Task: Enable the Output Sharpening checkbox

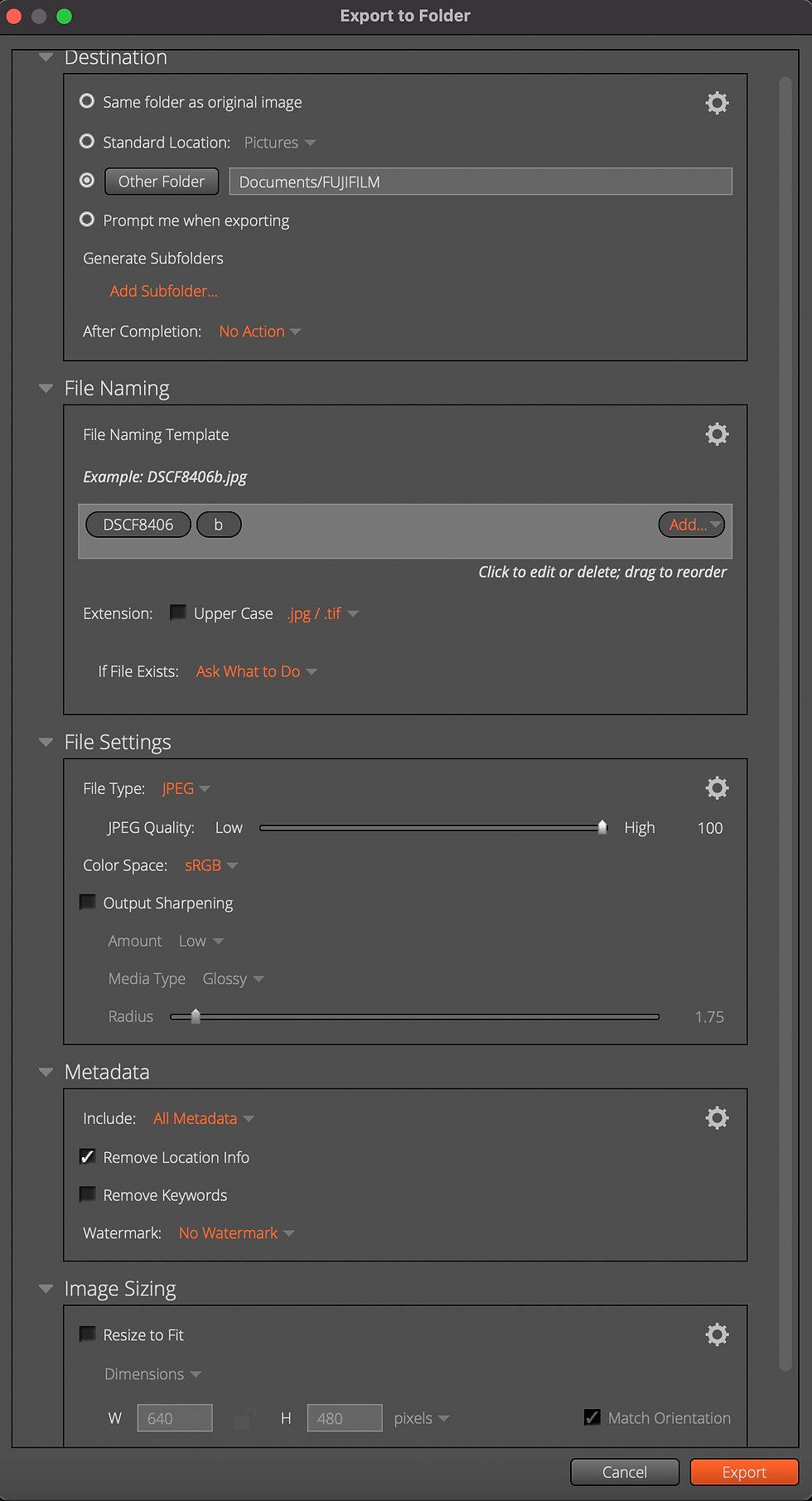Action: click(87, 902)
